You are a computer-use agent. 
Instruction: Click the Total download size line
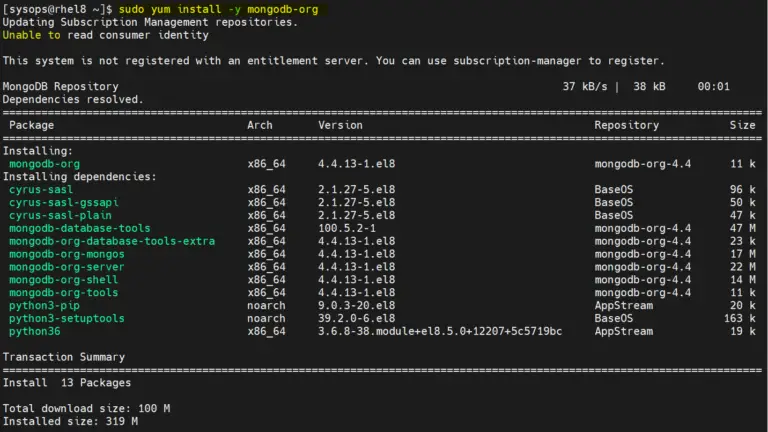(x=86, y=408)
